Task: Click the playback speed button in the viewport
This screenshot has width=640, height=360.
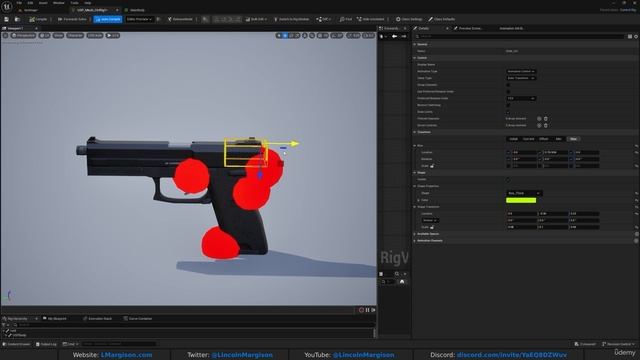Action: point(113,36)
